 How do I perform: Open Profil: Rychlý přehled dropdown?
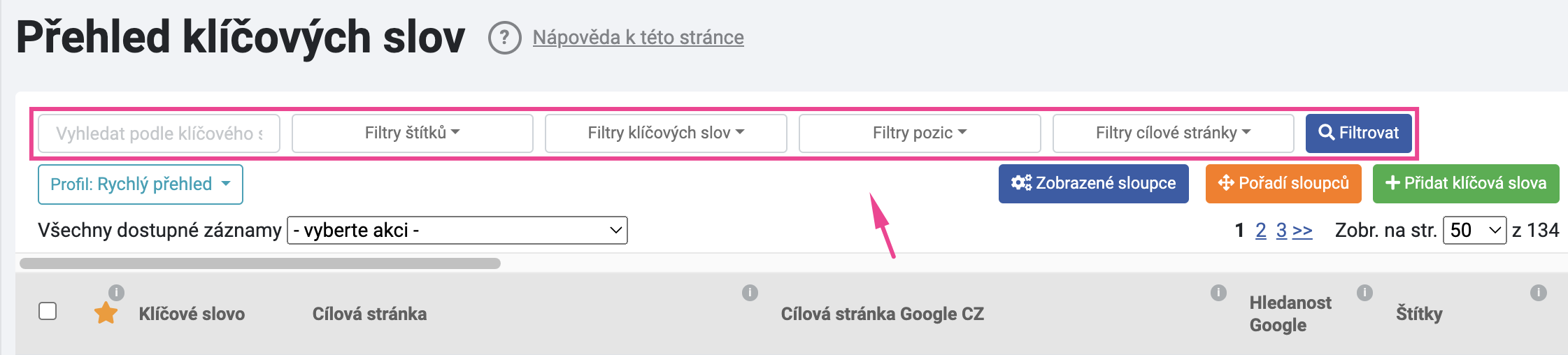click(x=141, y=184)
